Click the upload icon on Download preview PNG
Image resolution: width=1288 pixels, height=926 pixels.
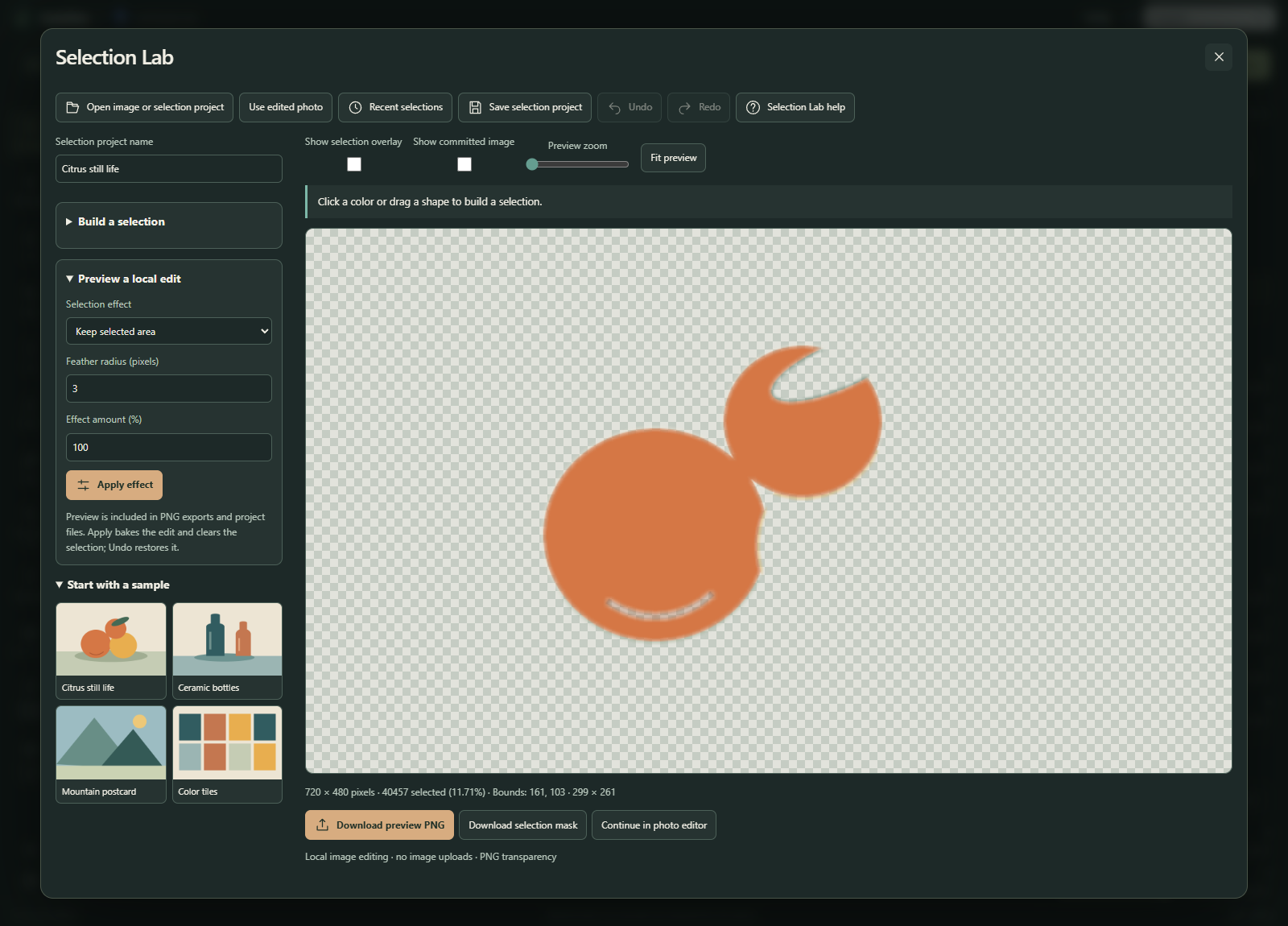322,825
